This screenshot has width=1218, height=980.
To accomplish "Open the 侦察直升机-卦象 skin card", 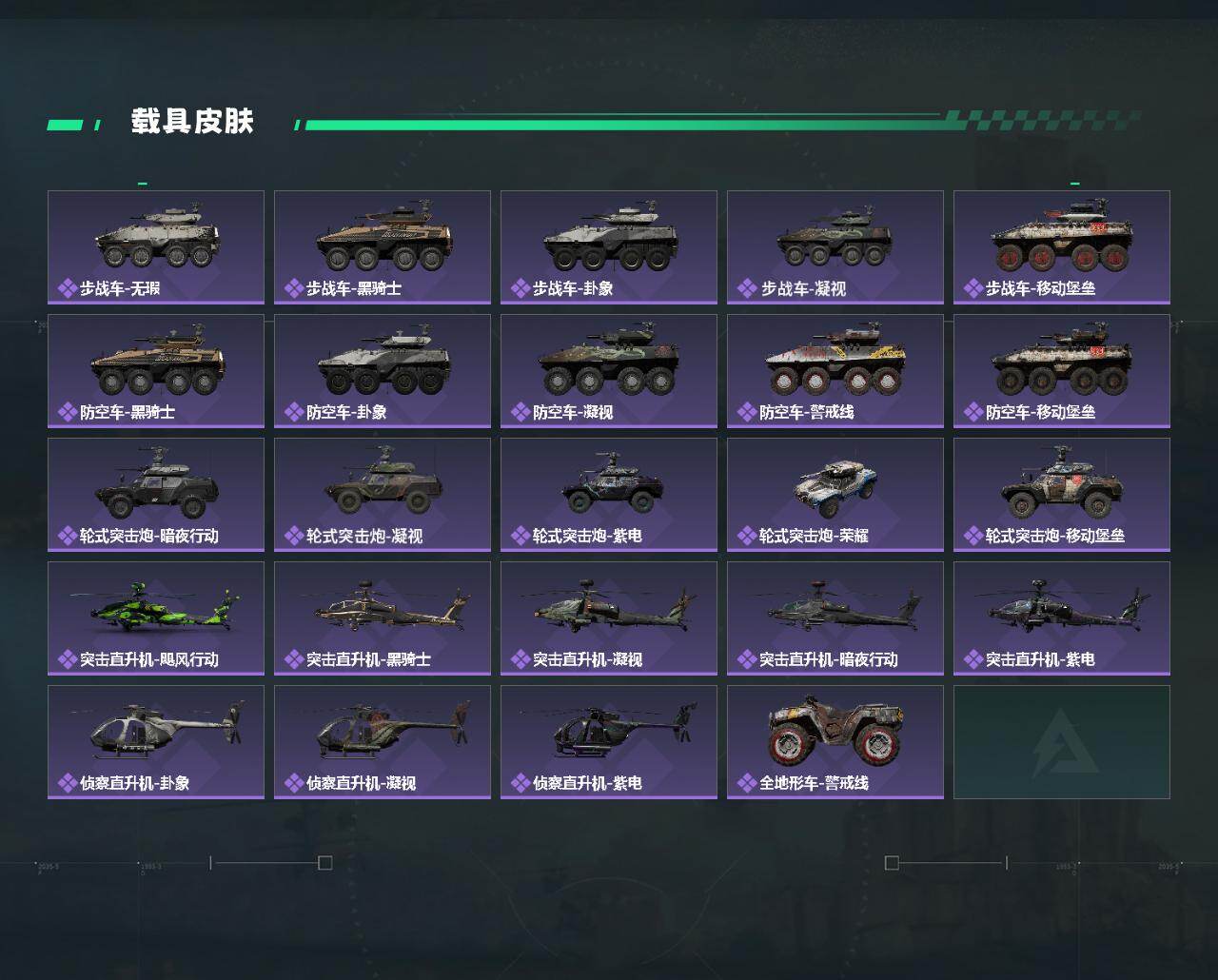I will (156, 742).
